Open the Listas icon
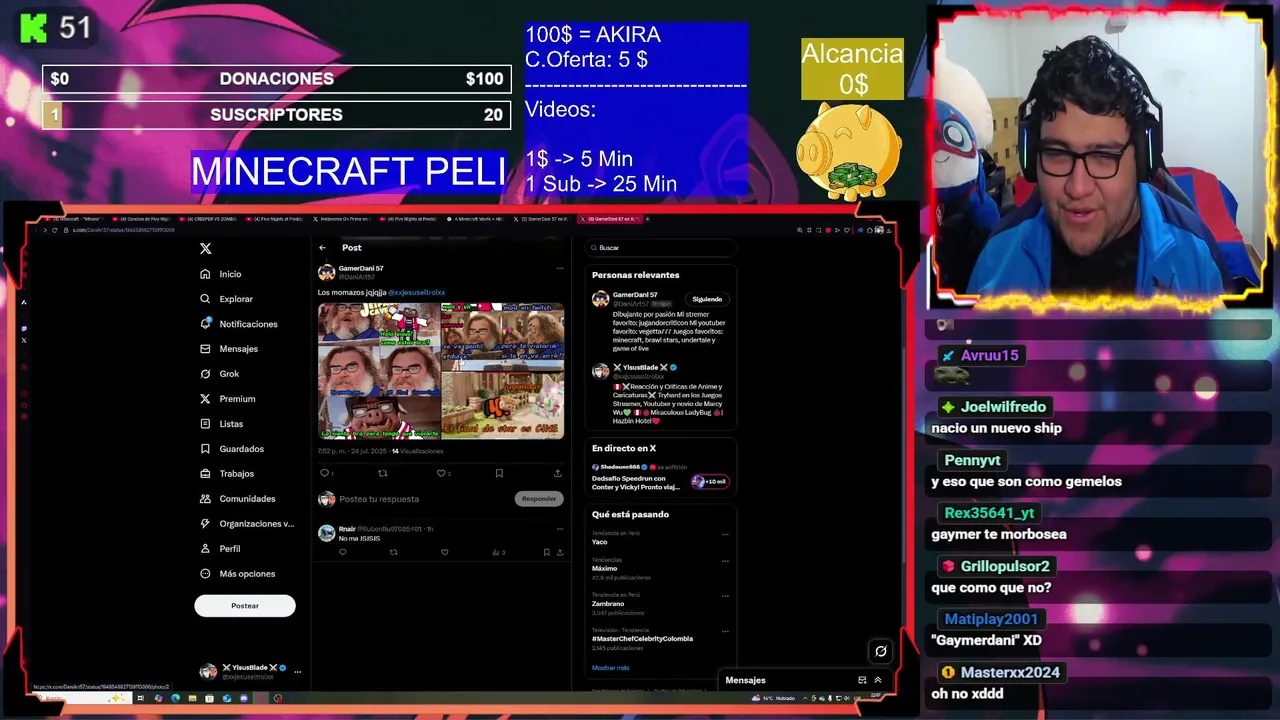This screenshot has width=1280, height=720. coord(205,424)
